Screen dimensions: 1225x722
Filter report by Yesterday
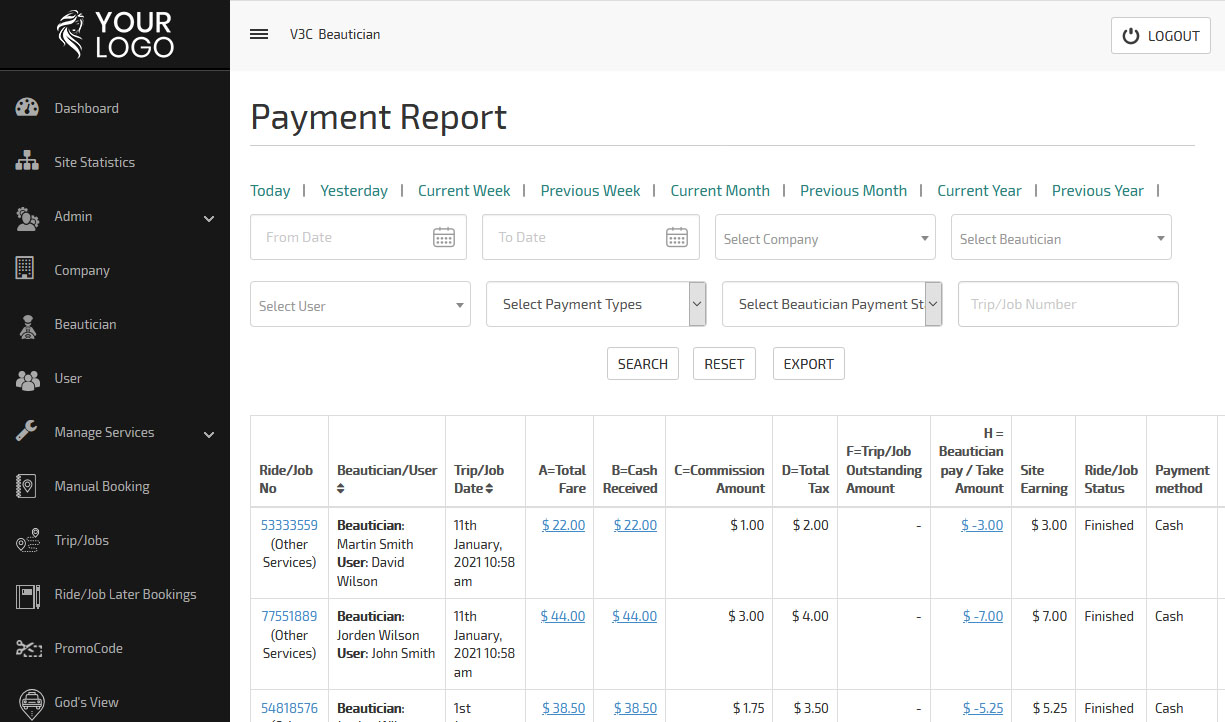(354, 190)
